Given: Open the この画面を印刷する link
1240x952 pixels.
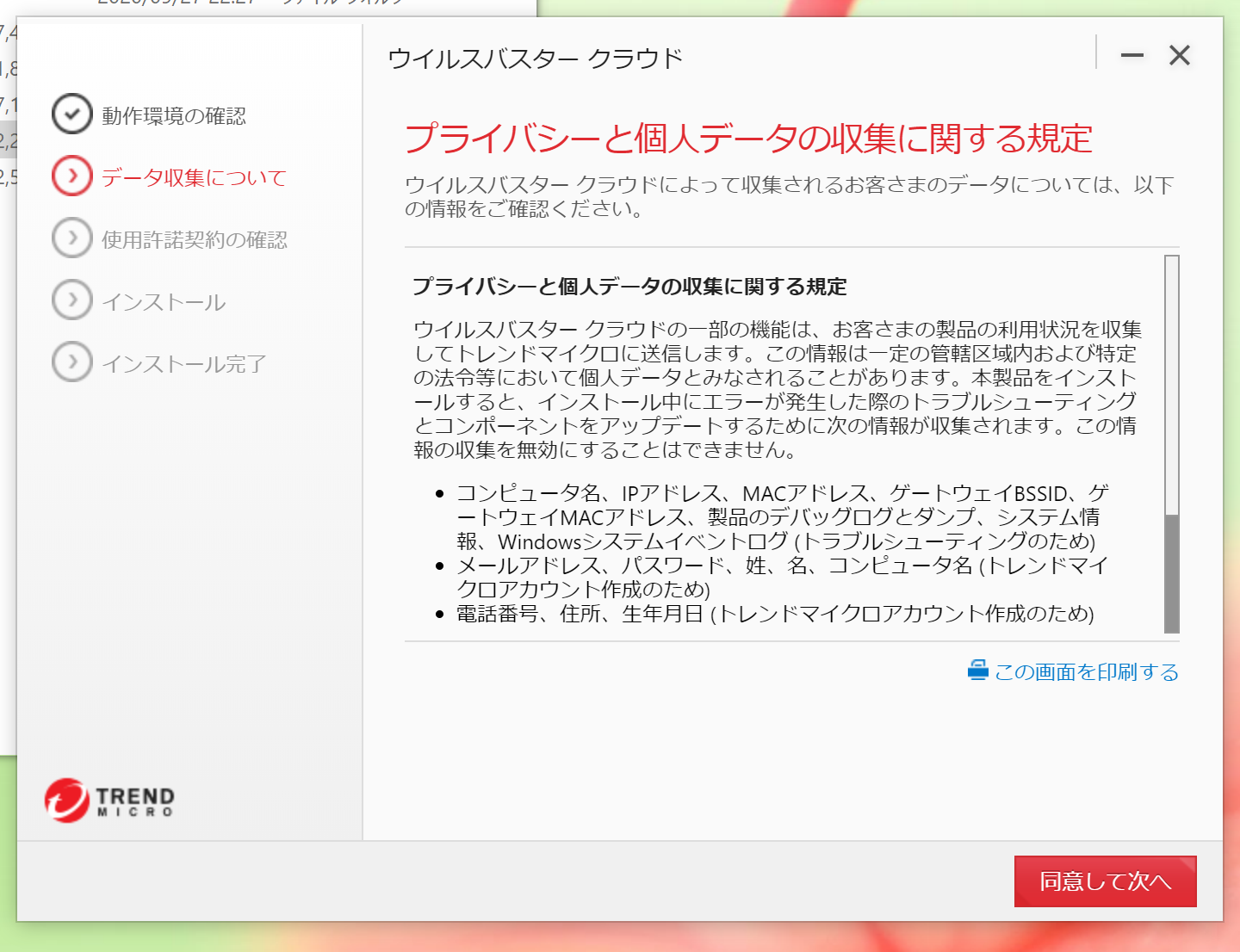Looking at the screenshot, I should click(x=1087, y=672).
